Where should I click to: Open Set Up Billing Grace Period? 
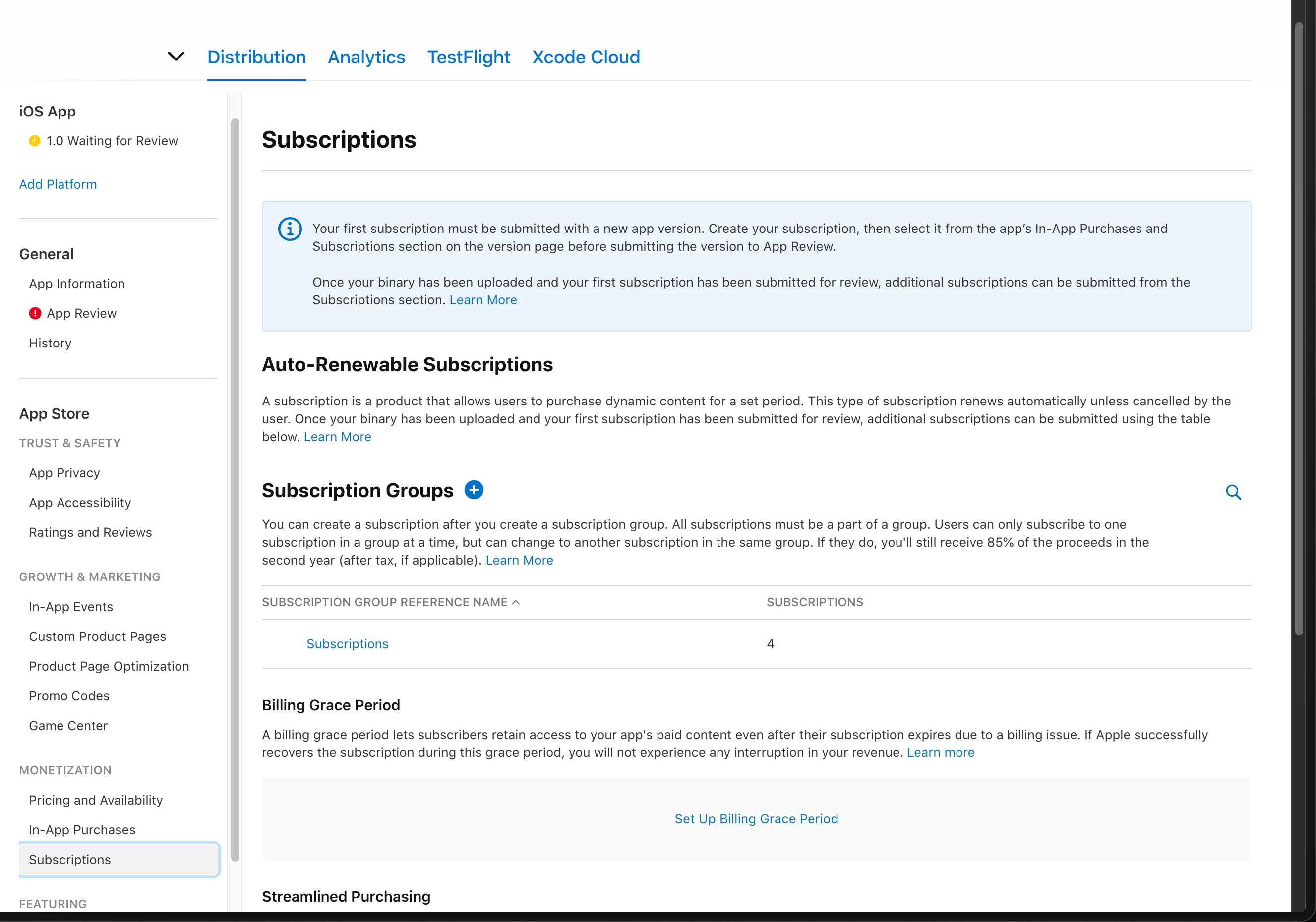(x=756, y=819)
